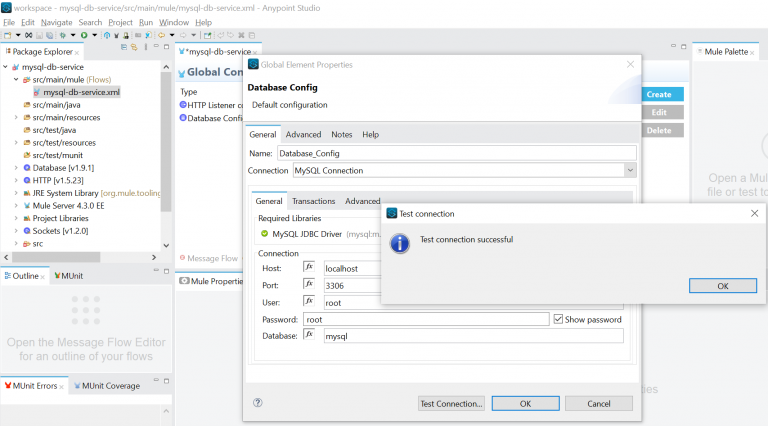
Task: Click the Test Connection... button
Action: tap(451, 403)
